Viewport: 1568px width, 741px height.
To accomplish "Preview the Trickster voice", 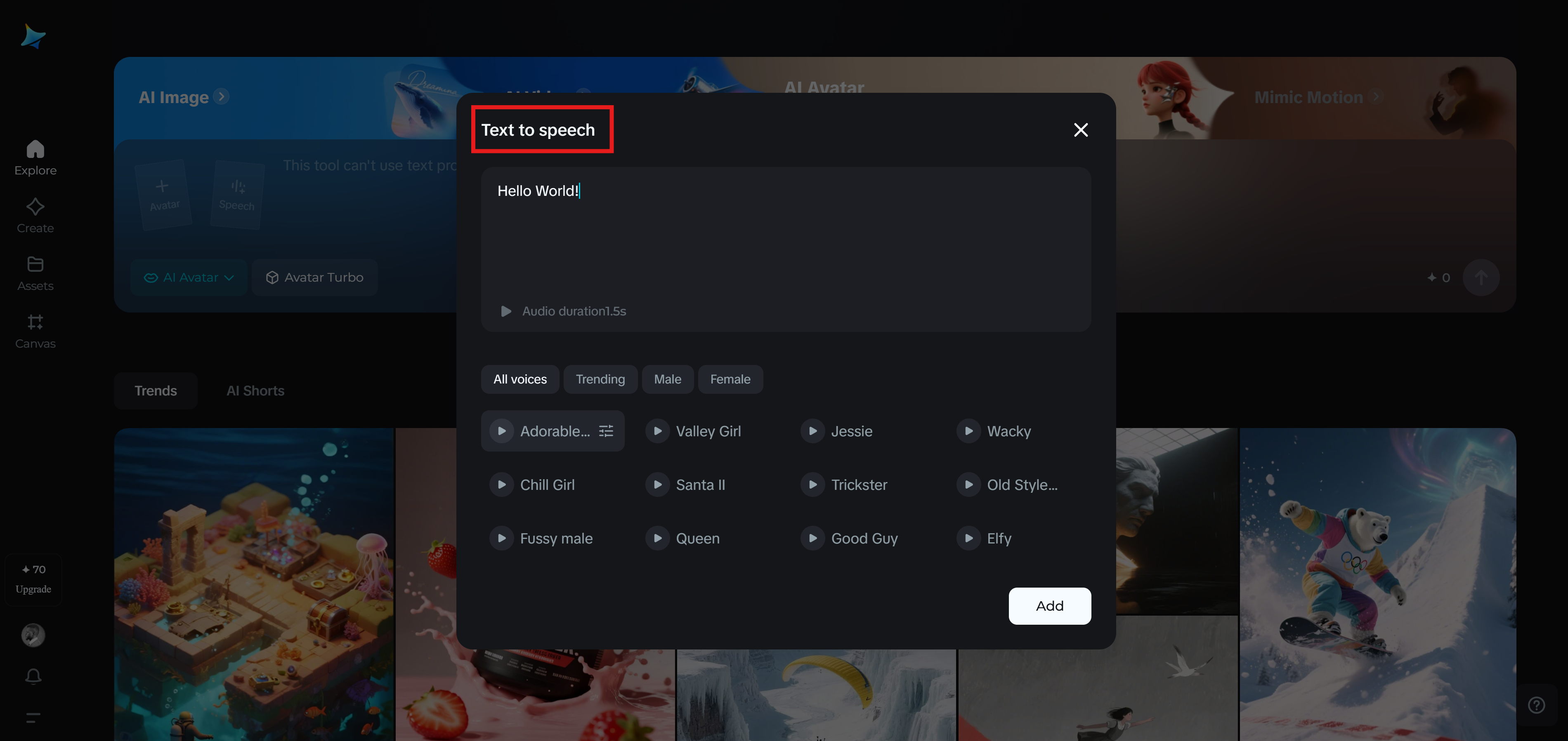I will pos(812,485).
